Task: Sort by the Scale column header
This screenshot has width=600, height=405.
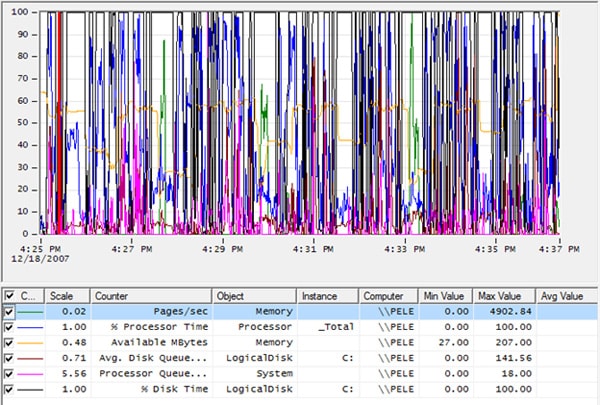Action: pyautogui.click(x=68, y=296)
